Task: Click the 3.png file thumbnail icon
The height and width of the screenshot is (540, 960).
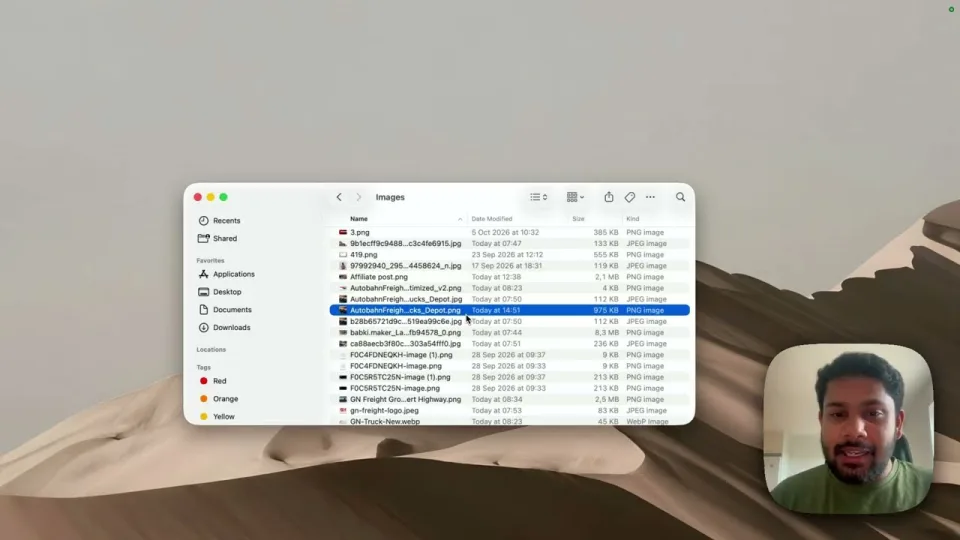Action: click(343, 232)
